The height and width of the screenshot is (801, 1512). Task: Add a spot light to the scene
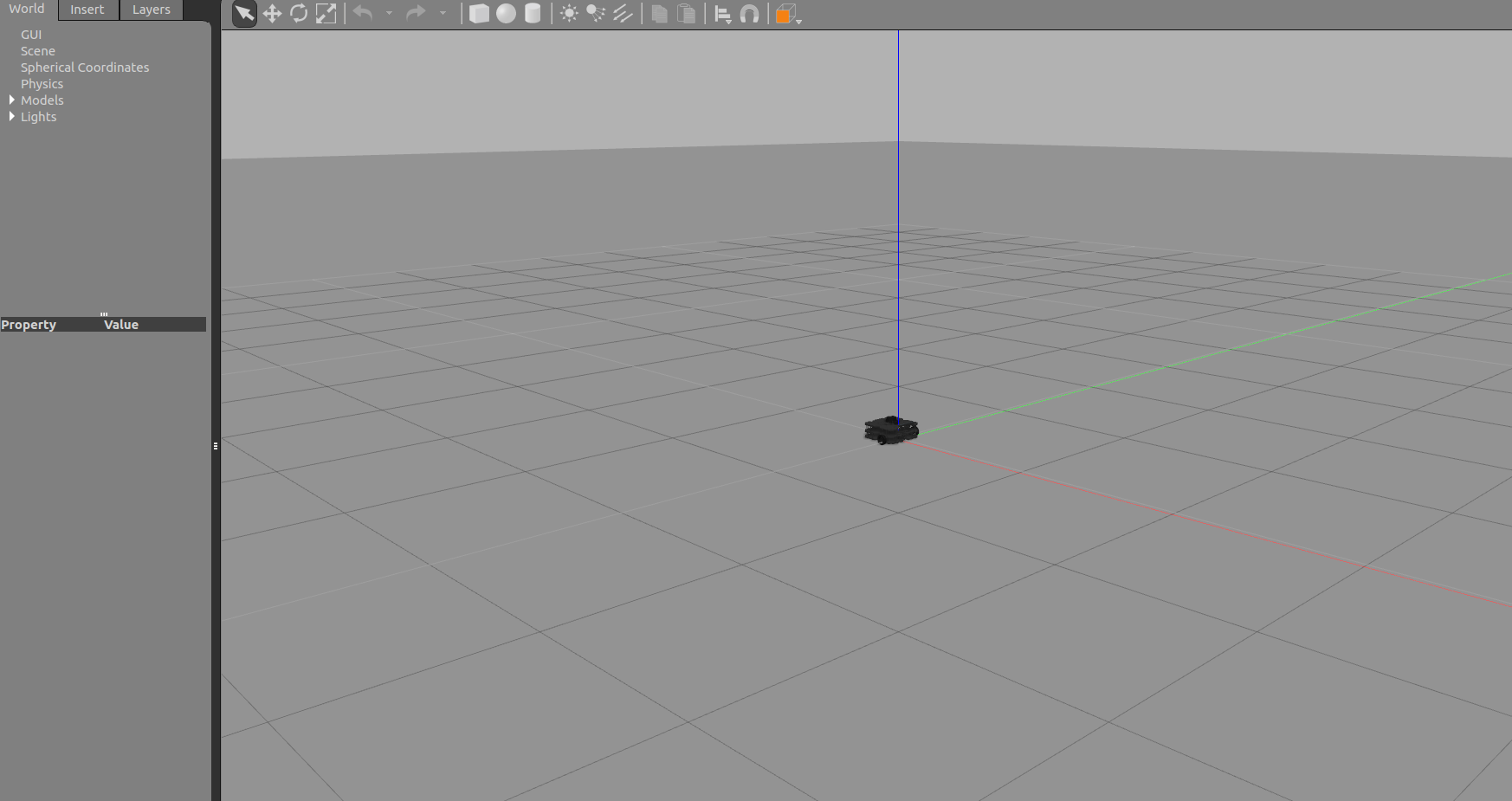[596, 14]
